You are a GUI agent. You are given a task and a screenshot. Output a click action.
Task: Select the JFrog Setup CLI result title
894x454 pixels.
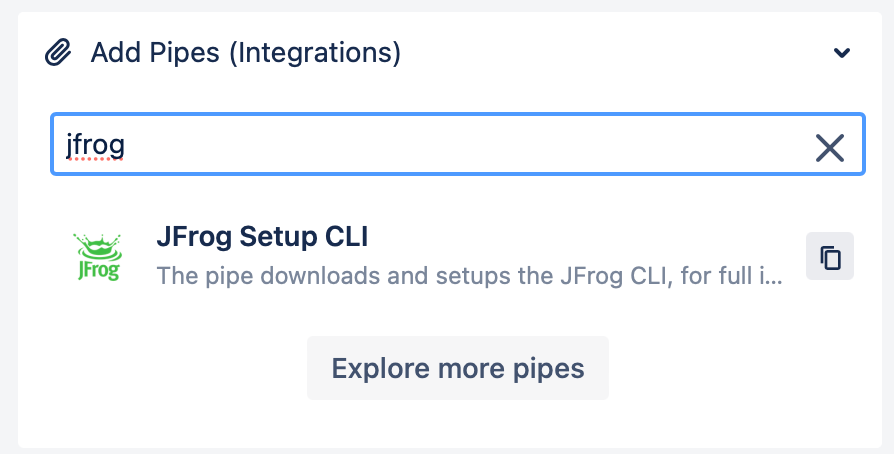[262, 236]
